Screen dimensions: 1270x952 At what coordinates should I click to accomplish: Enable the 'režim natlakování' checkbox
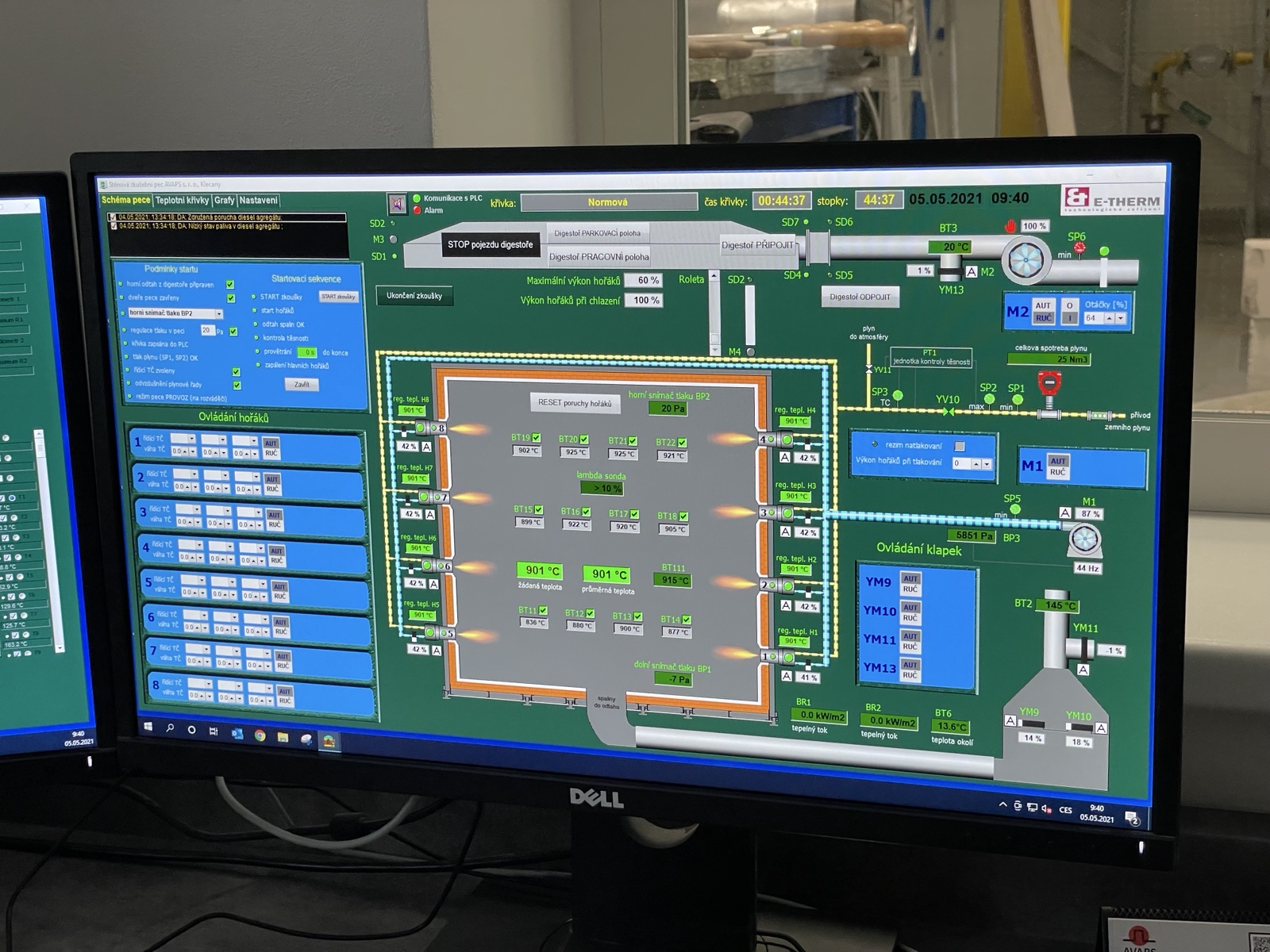[959, 446]
